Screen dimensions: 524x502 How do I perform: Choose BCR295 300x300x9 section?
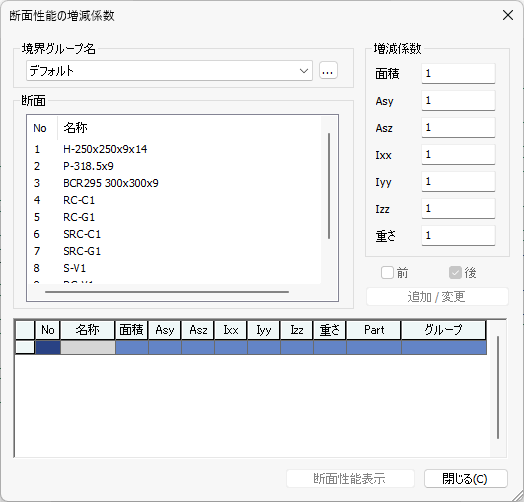click(111, 183)
